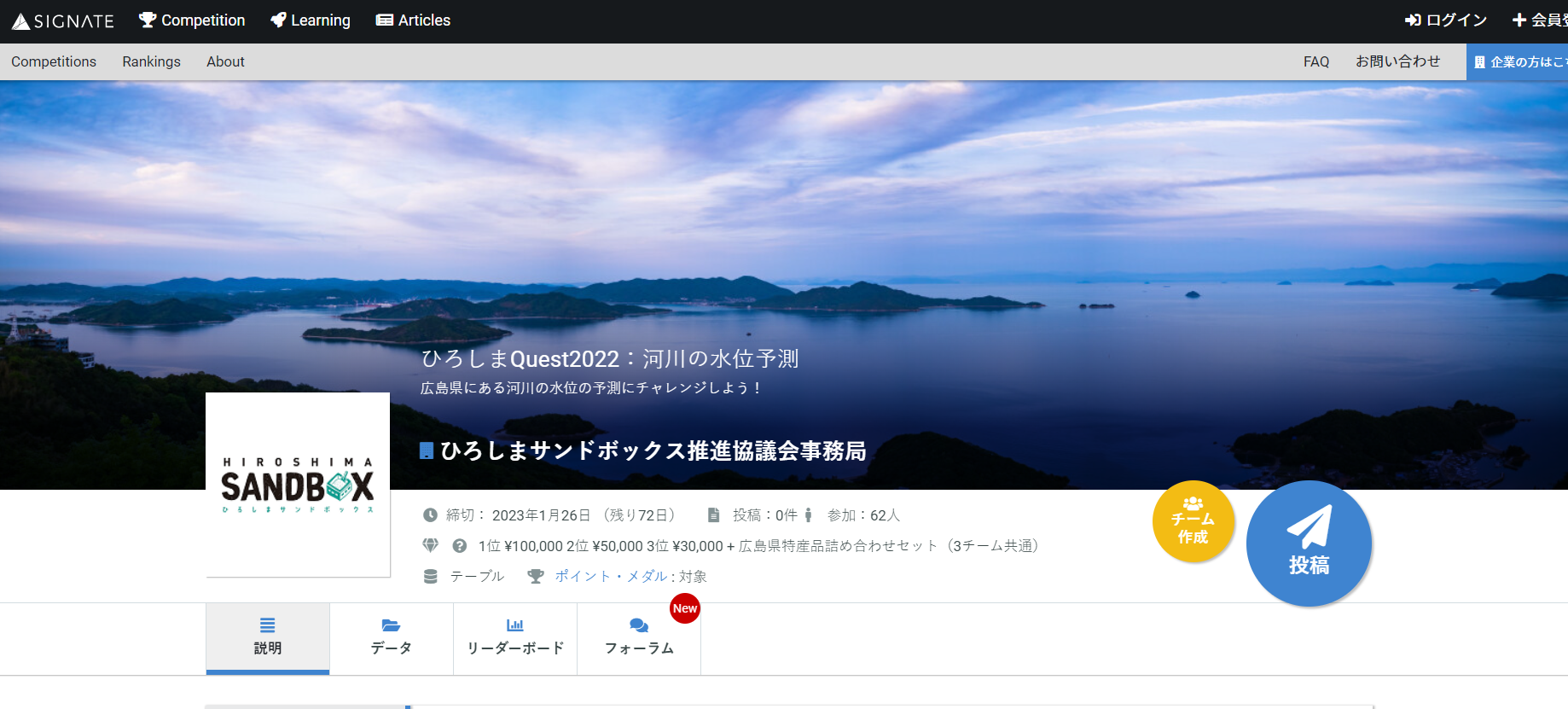Open the フォーラム forum tab
1568x709 pixels.
coord(639,637)
